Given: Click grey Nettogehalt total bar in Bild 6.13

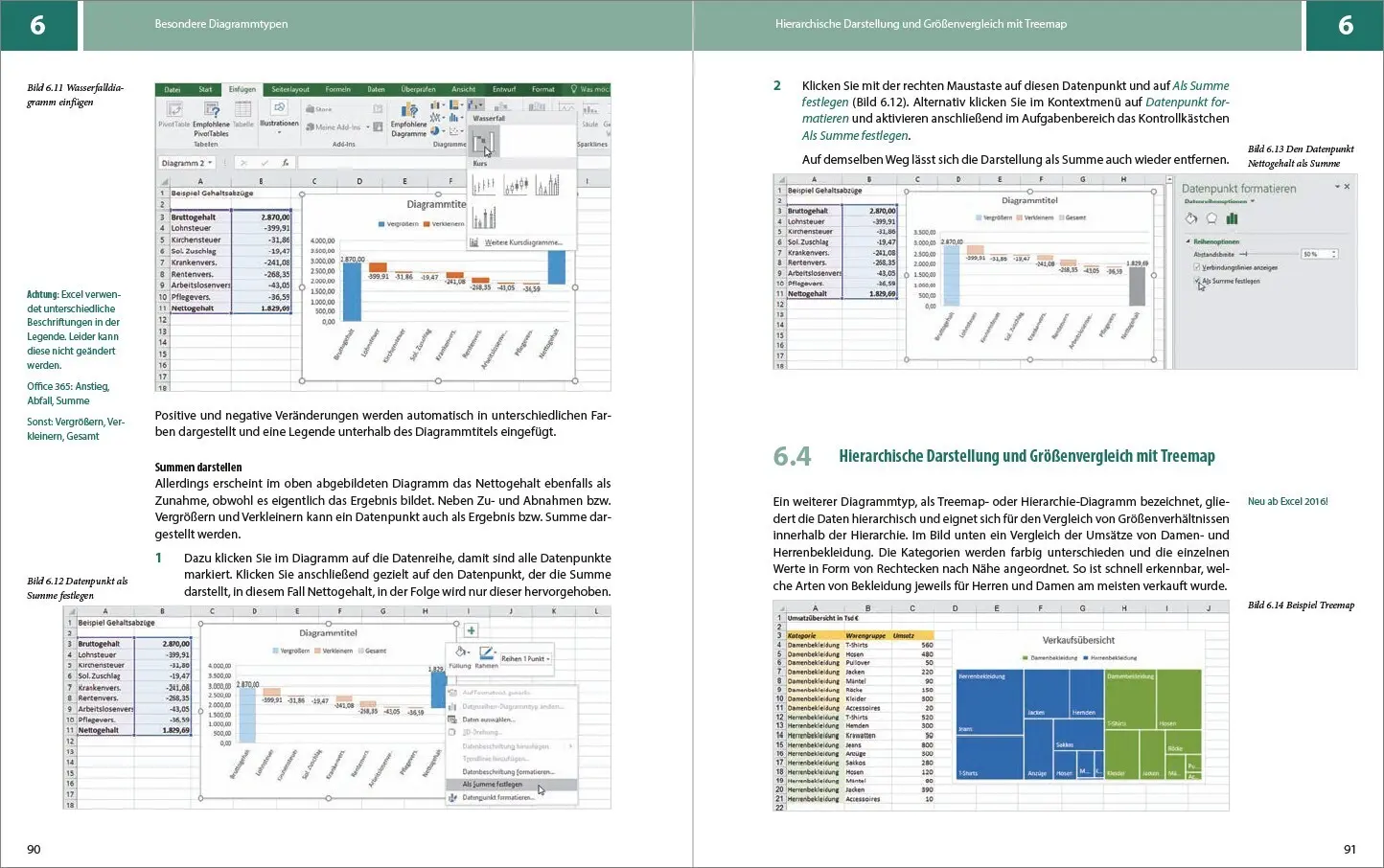Looking at the screenshot, I should click(x=1137, y=286).
